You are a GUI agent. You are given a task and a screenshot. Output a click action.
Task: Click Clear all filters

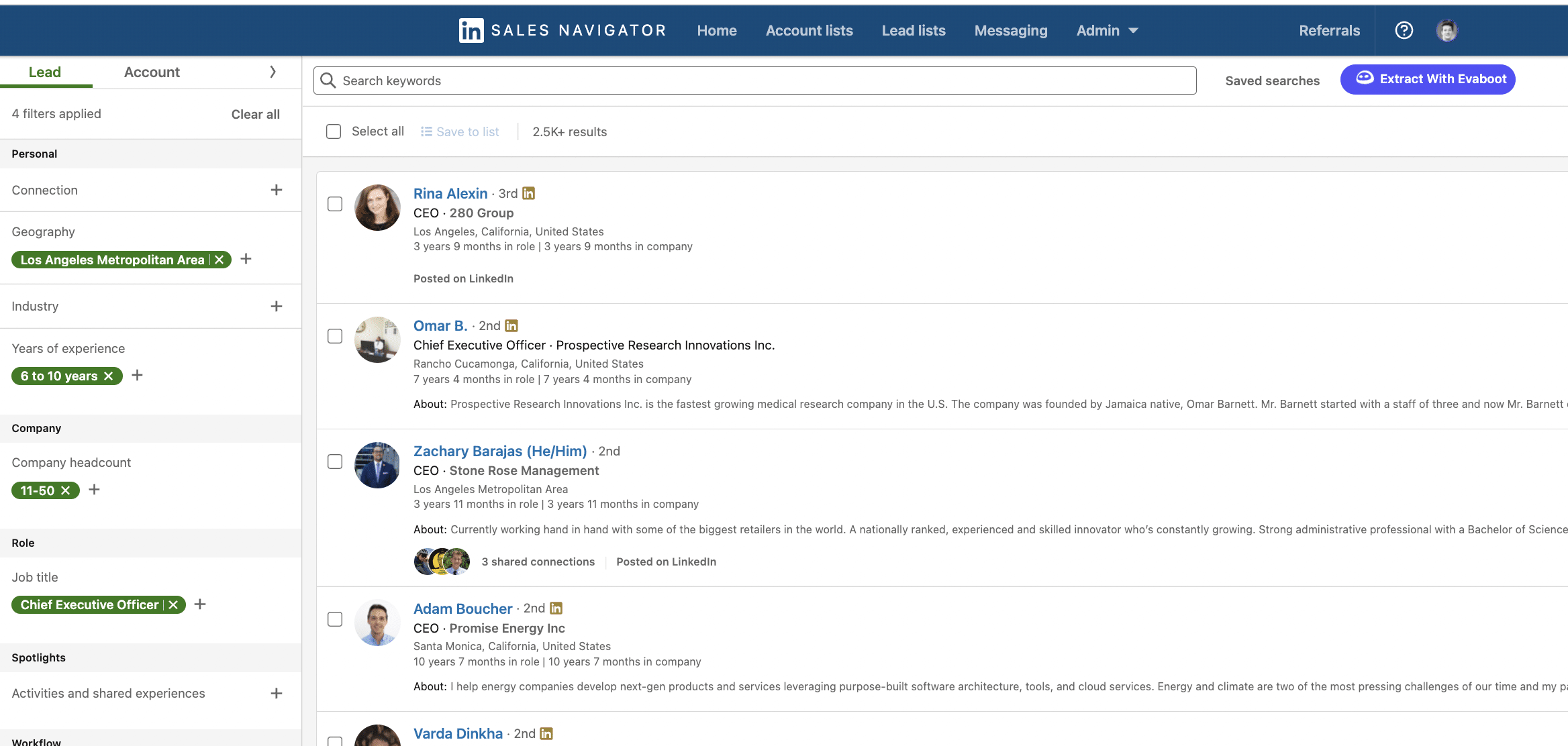coord(256,114)
